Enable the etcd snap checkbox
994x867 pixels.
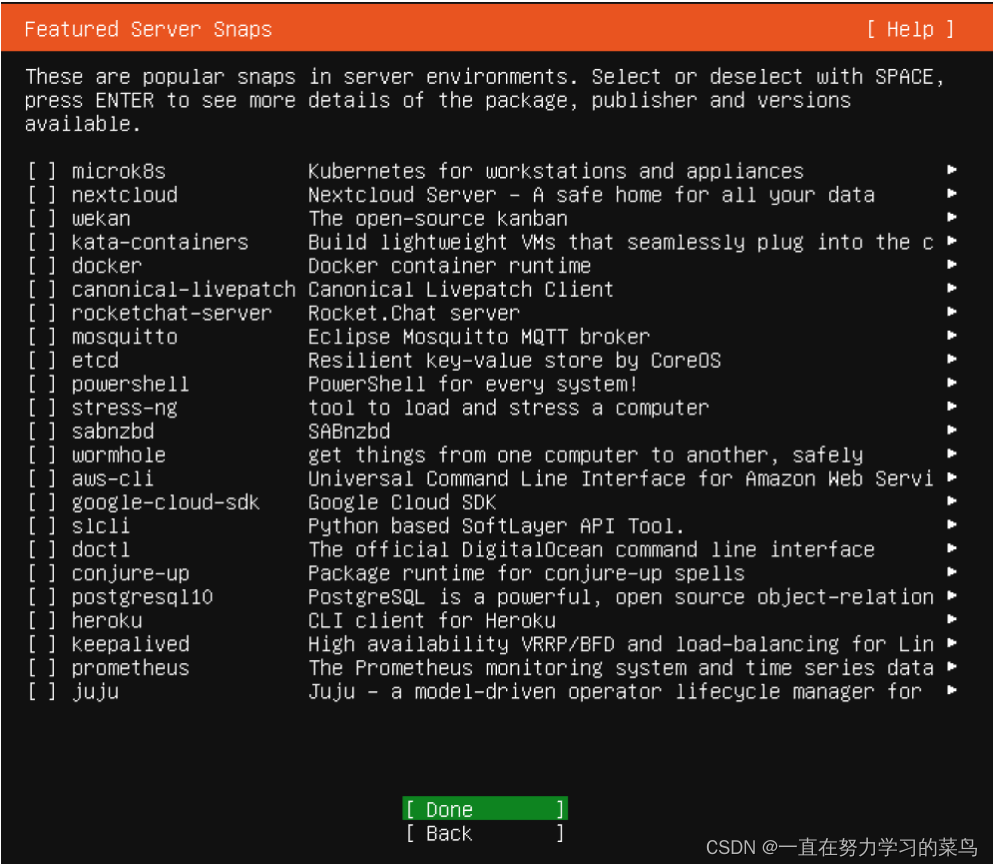pyautogui.click(x=42, y=361)
